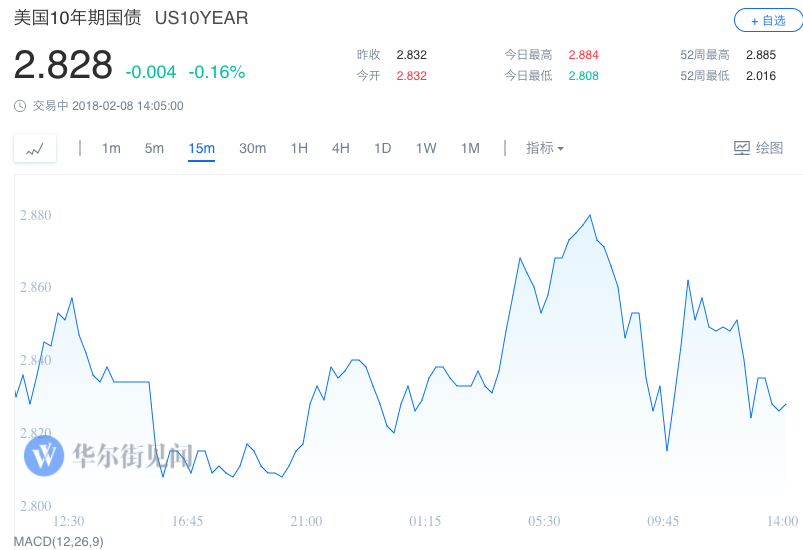The width and height of the screenshot is (803, 550).
Task: Switch to the 30m interval
Action: click(x=252, y=148)
